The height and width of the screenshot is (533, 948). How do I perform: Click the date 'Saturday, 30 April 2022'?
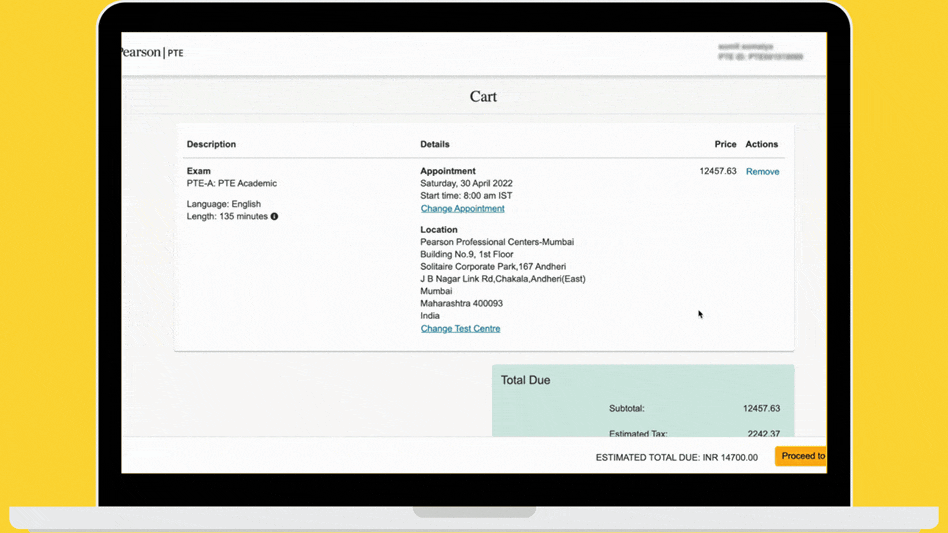coord(466,183)
